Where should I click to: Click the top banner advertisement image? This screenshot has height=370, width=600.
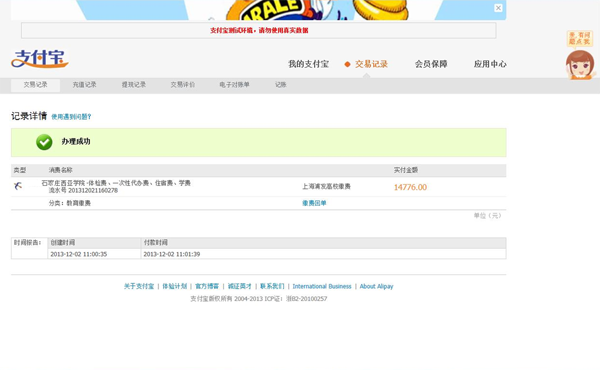(x=259, y=10)
